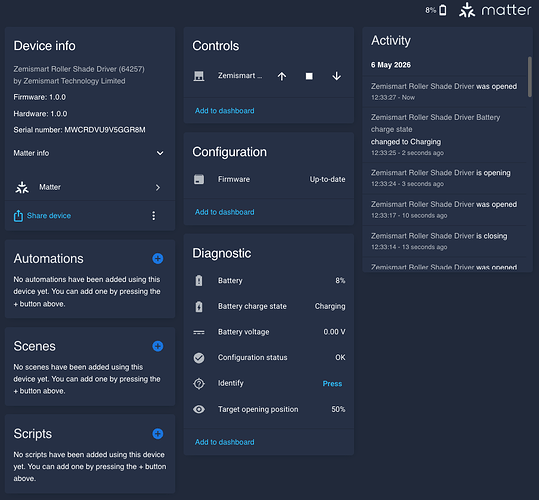Viewport: 539px width, 500px height.
Task: Add Diagnostic entities to dashboard
Action: click(224, 442)
